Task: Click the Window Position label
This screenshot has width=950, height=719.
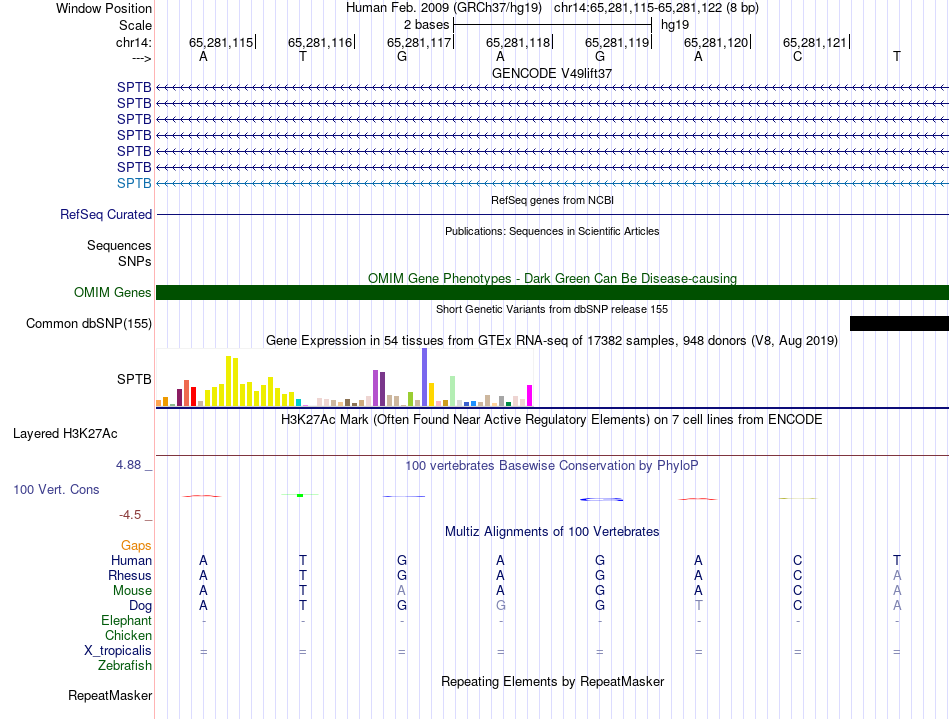Action: pos(104,8)
